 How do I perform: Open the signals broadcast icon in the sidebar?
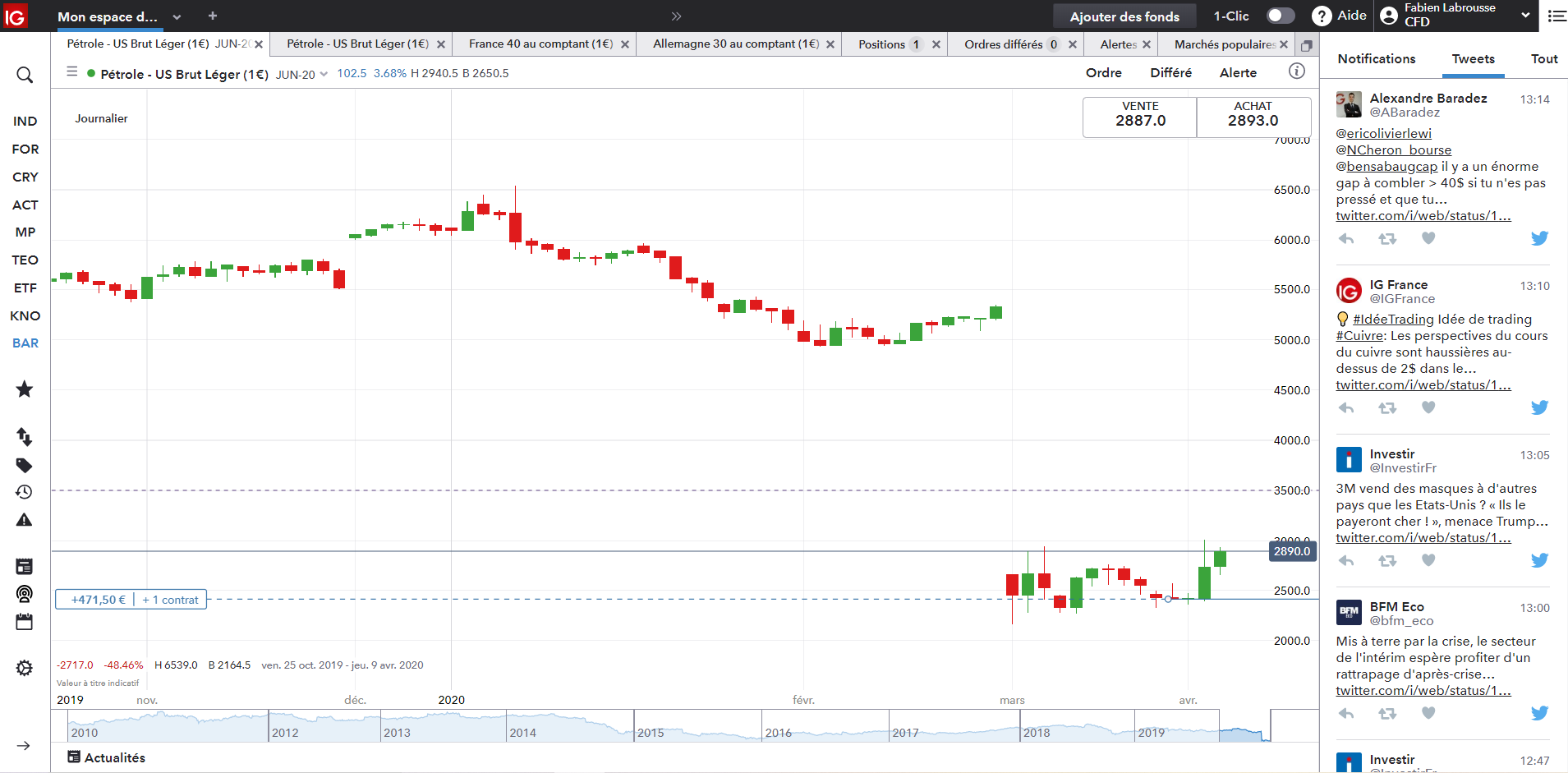coord(25,594)
